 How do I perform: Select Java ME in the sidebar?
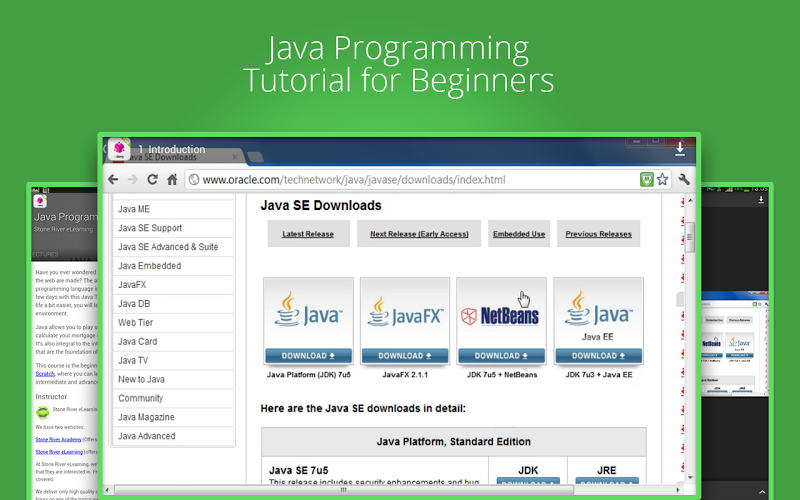click(173, 209)
